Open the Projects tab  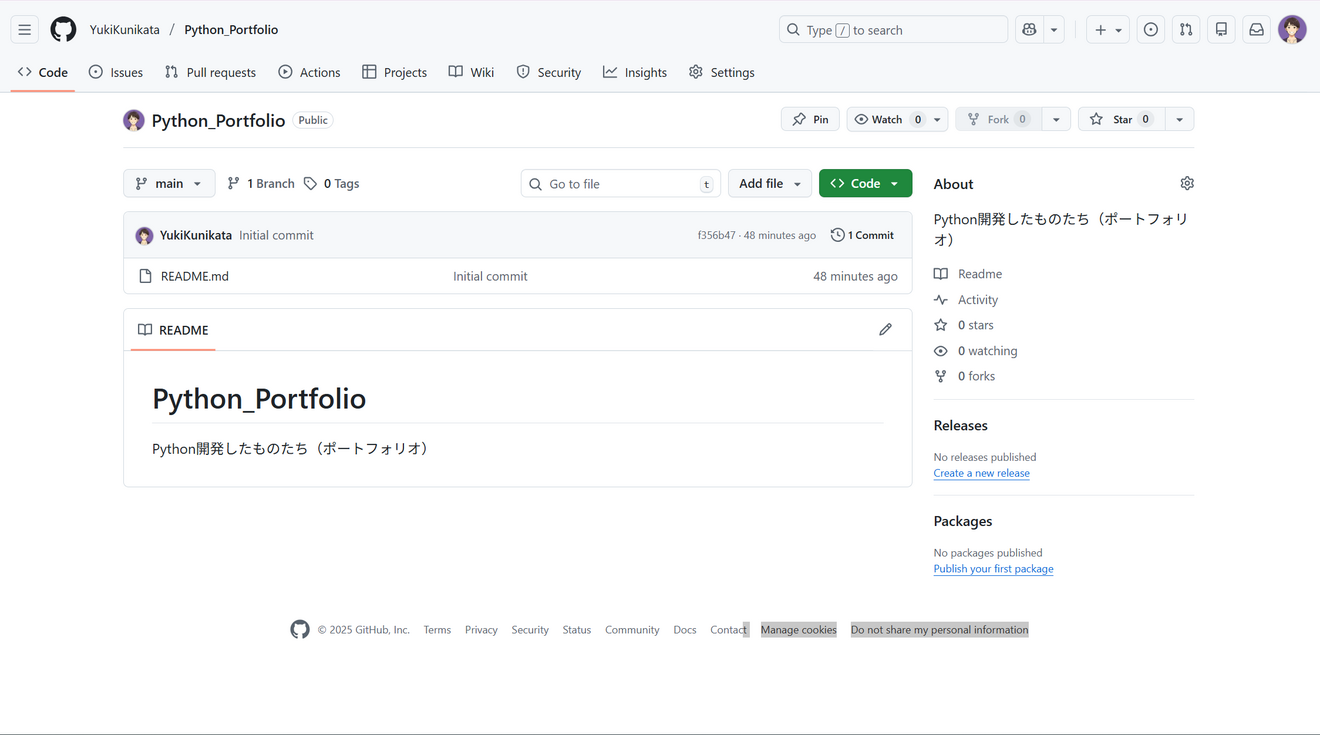point(394,72)
